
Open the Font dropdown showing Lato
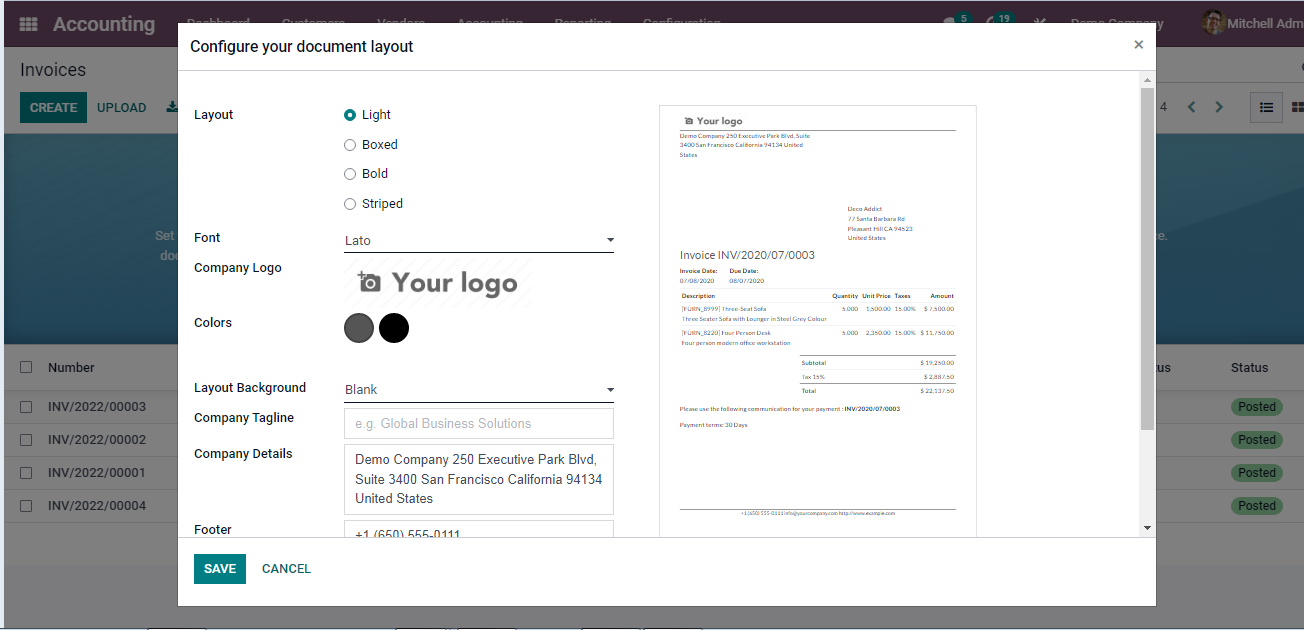click(478, 241)
